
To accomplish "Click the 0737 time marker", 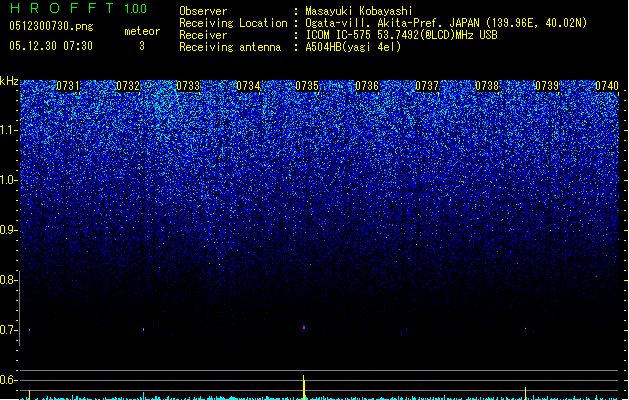I will click(x=427, y=86).
